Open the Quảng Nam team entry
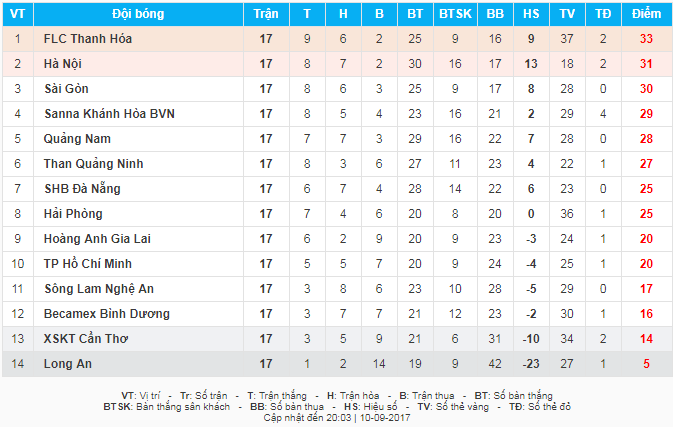 [x=77, y=138]
